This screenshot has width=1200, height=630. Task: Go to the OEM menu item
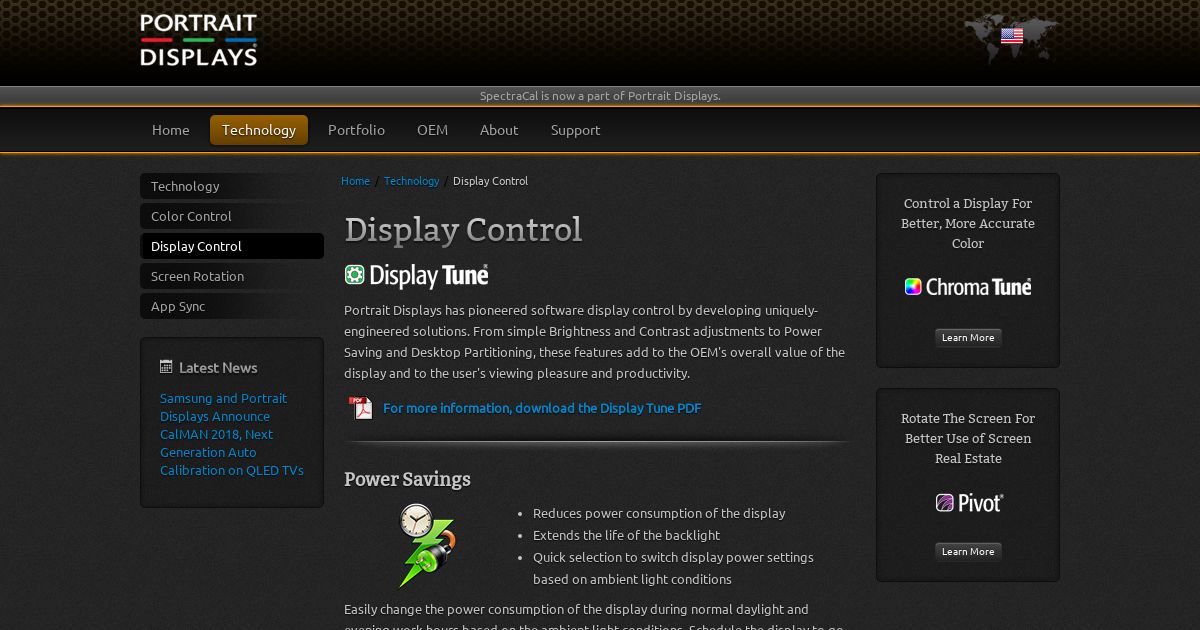432,130
